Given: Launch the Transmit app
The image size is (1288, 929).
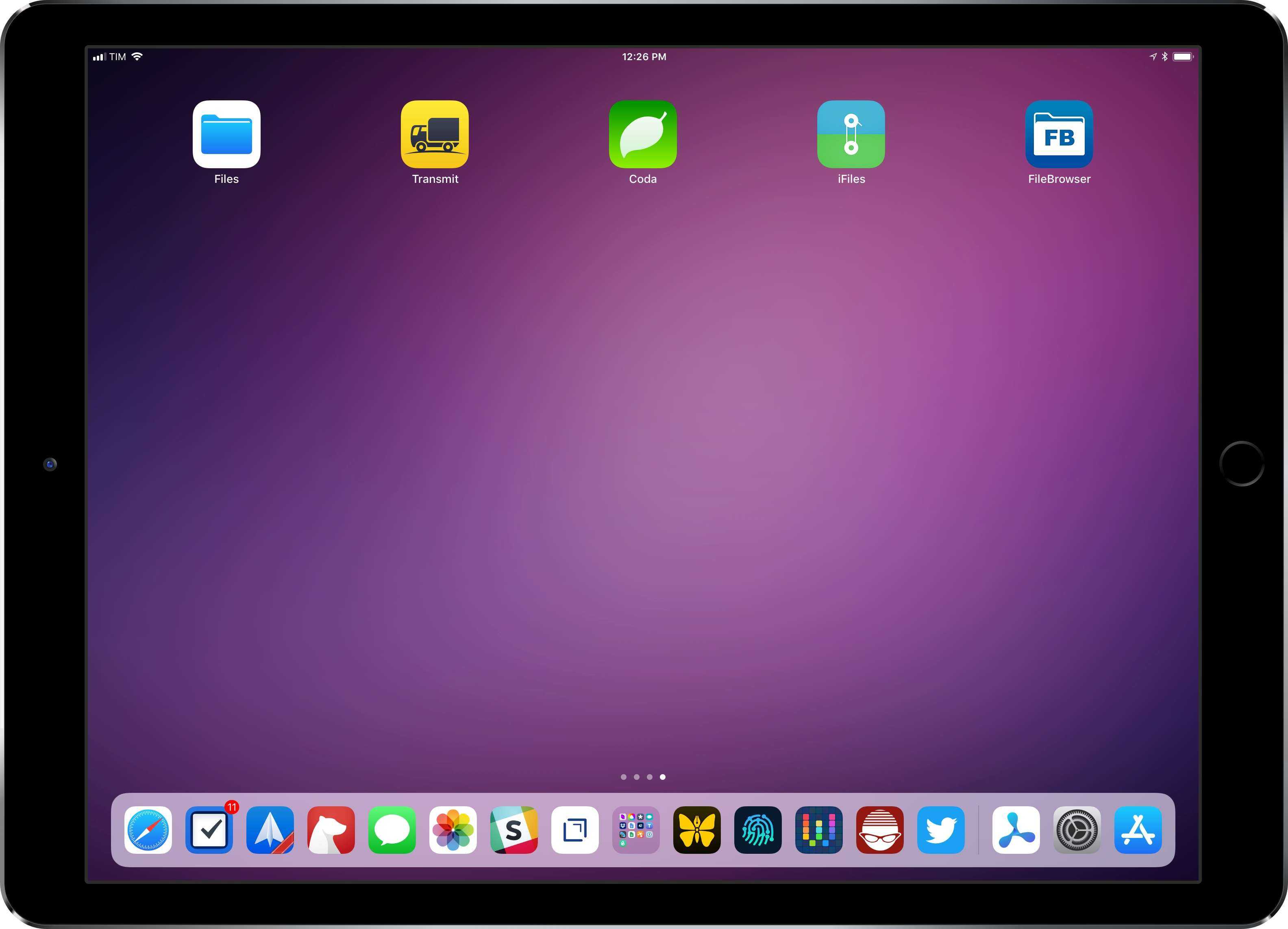Looking at the screenshot, I should [x=435, y=135].
